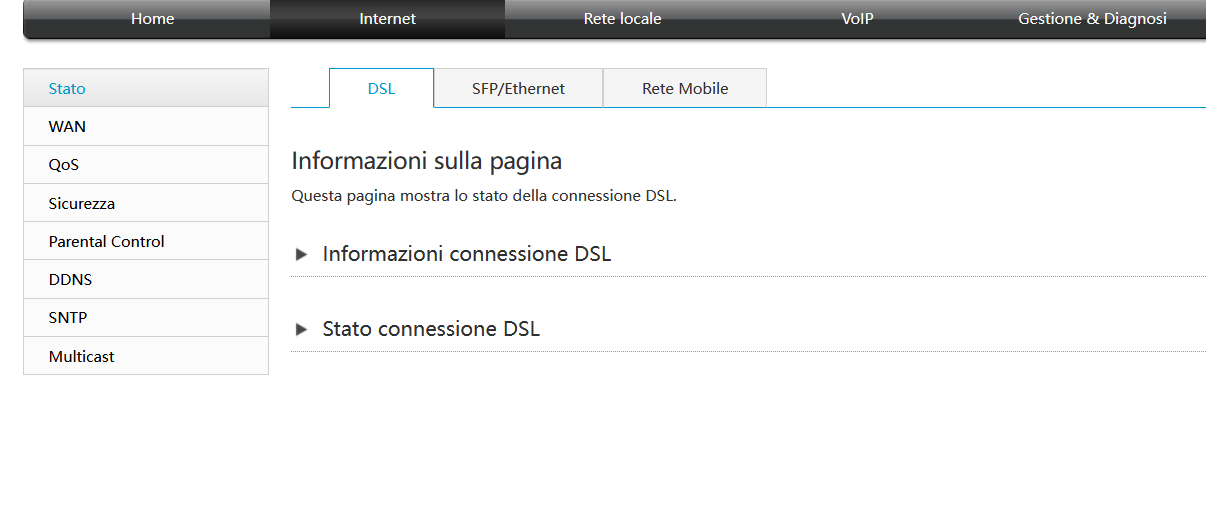
Task: Open Multicast sidebar entry
Action: [146, 356]
